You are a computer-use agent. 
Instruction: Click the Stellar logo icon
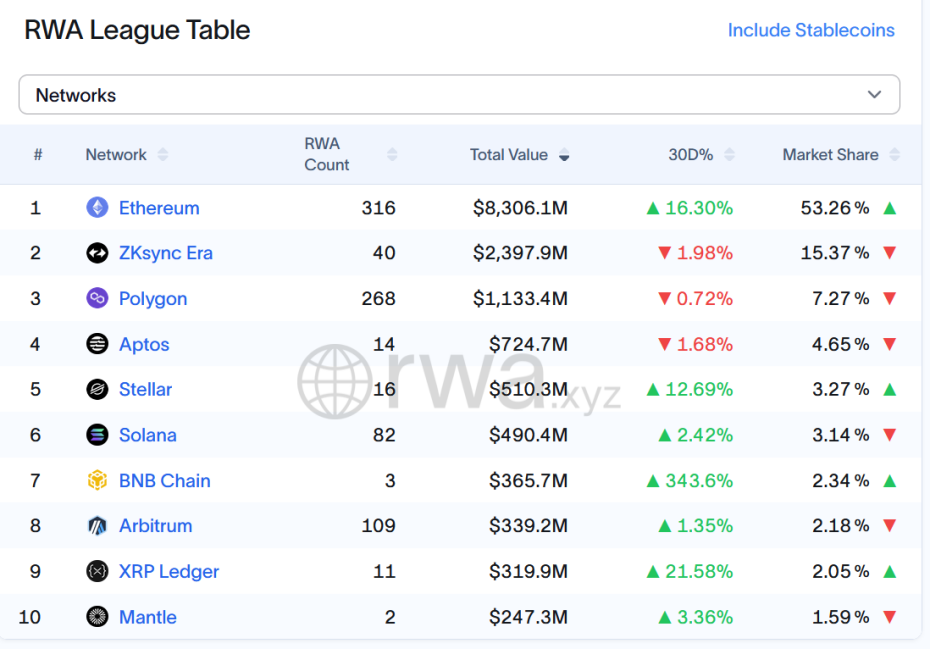[97, 389]
